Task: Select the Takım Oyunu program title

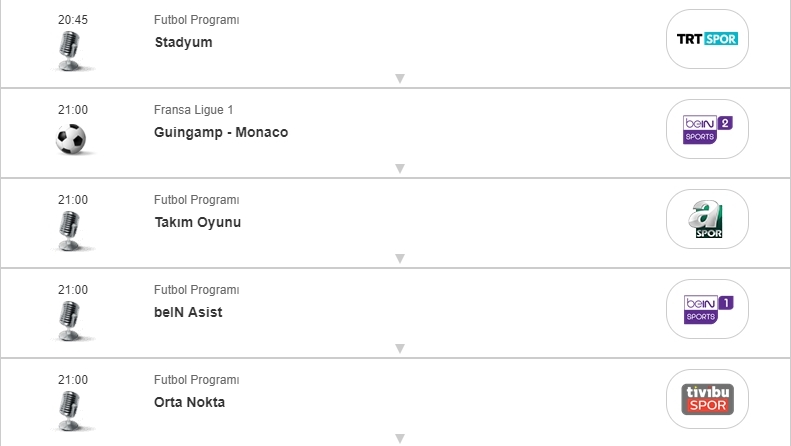Action: point(198,222)
